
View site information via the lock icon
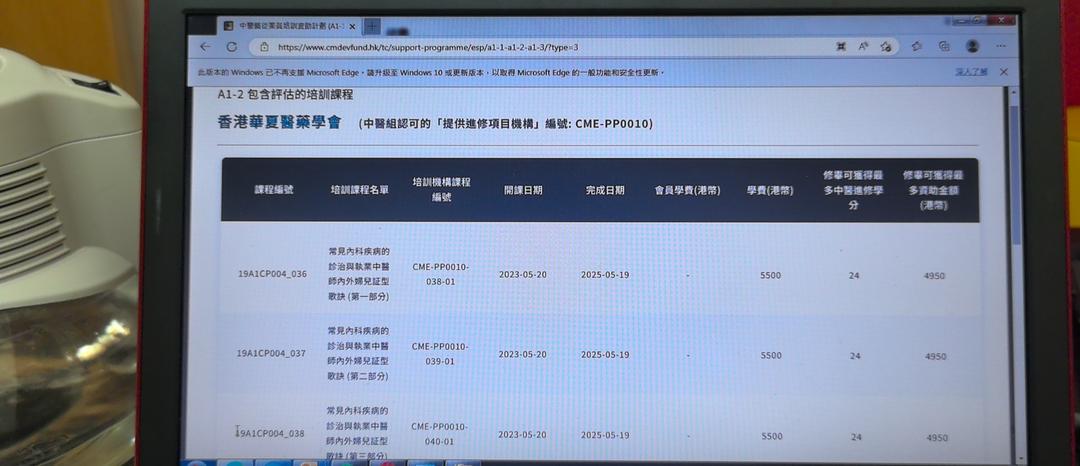click(264, 47)
